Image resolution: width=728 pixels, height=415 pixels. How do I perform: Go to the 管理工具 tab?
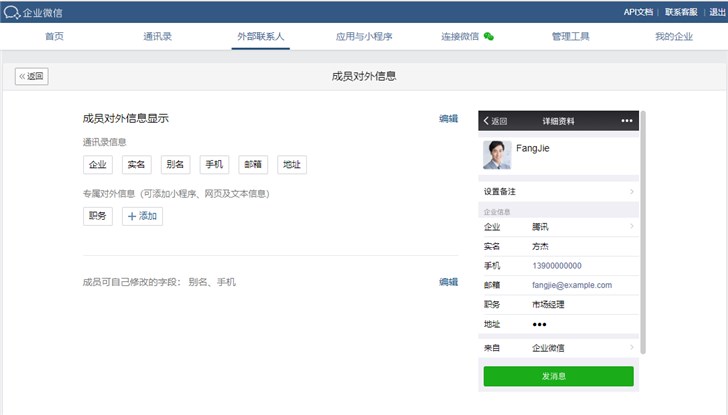(570, 36)
